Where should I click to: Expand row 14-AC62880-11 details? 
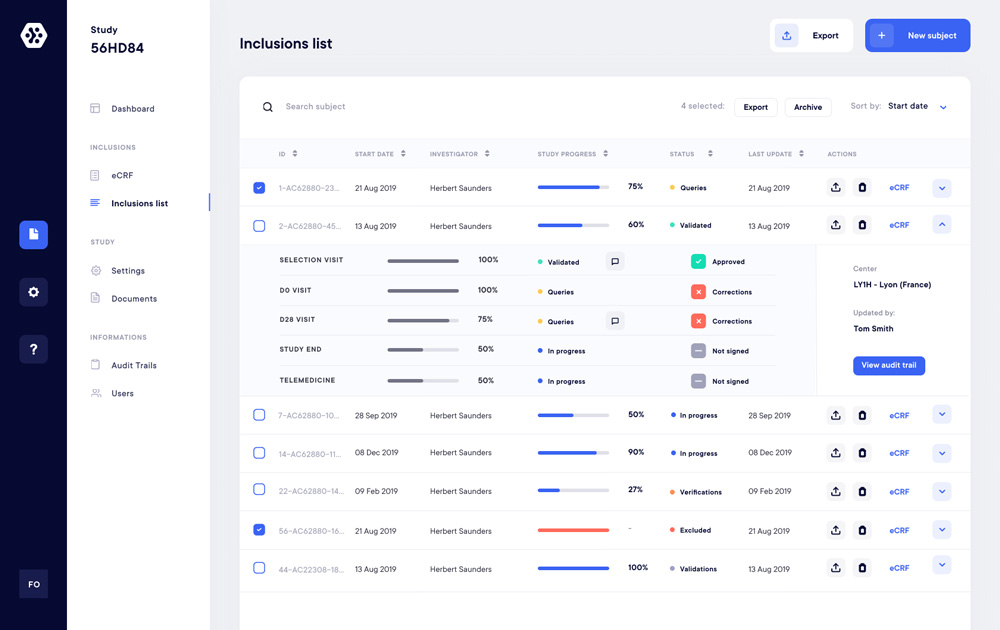tap(942, 453)
